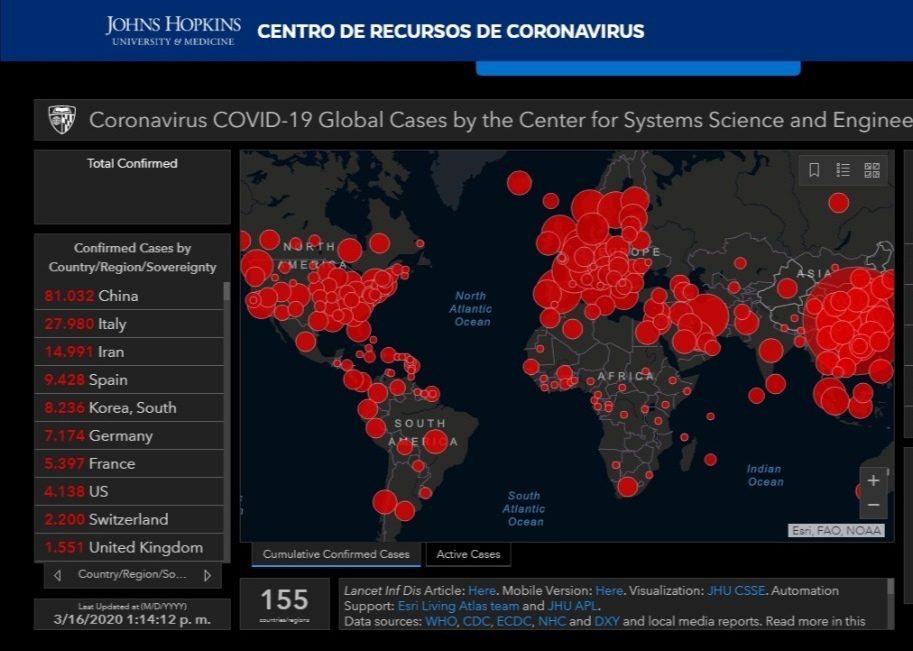Click the blue button below the header
This screenshot has width=913, height=651.
pyautogui.click(x=638, y=68)
